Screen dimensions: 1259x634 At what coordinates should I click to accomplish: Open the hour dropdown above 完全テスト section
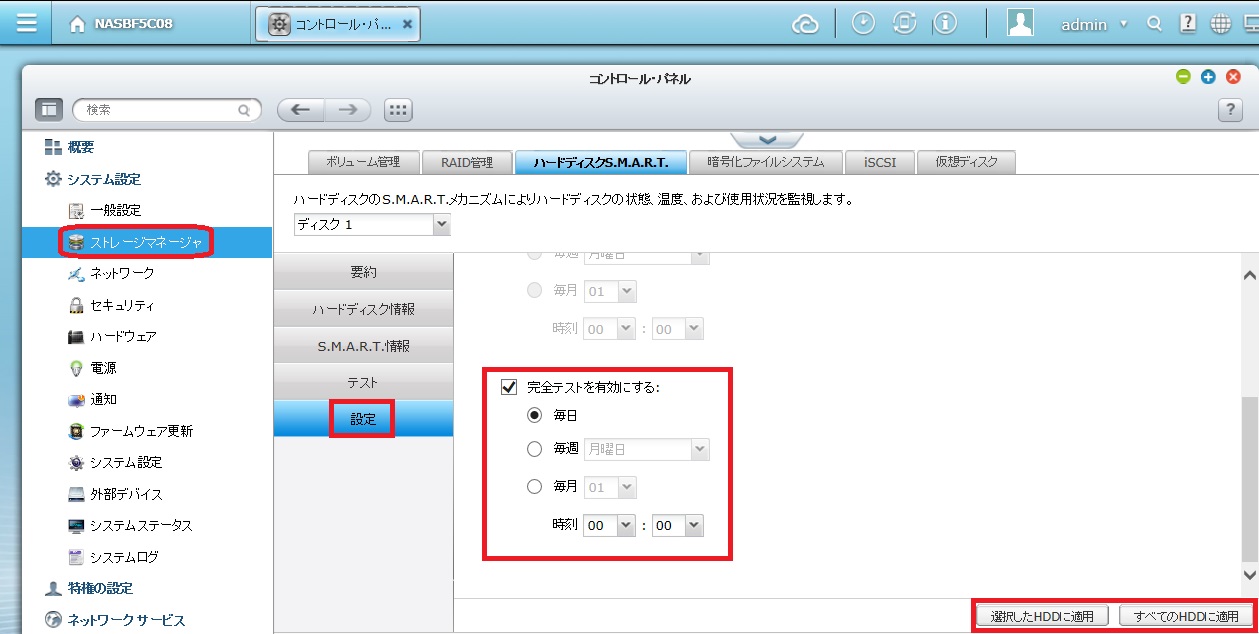coord(610,329)
